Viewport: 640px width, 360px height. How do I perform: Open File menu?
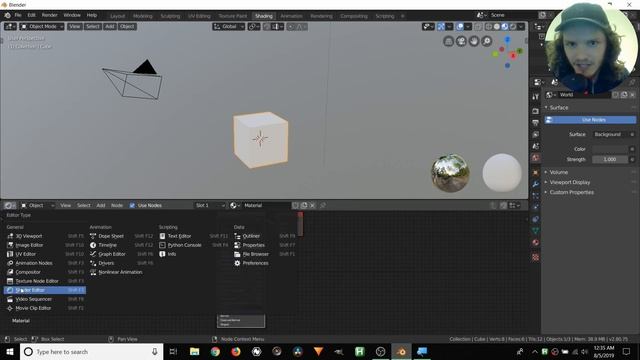coord(18,15)
